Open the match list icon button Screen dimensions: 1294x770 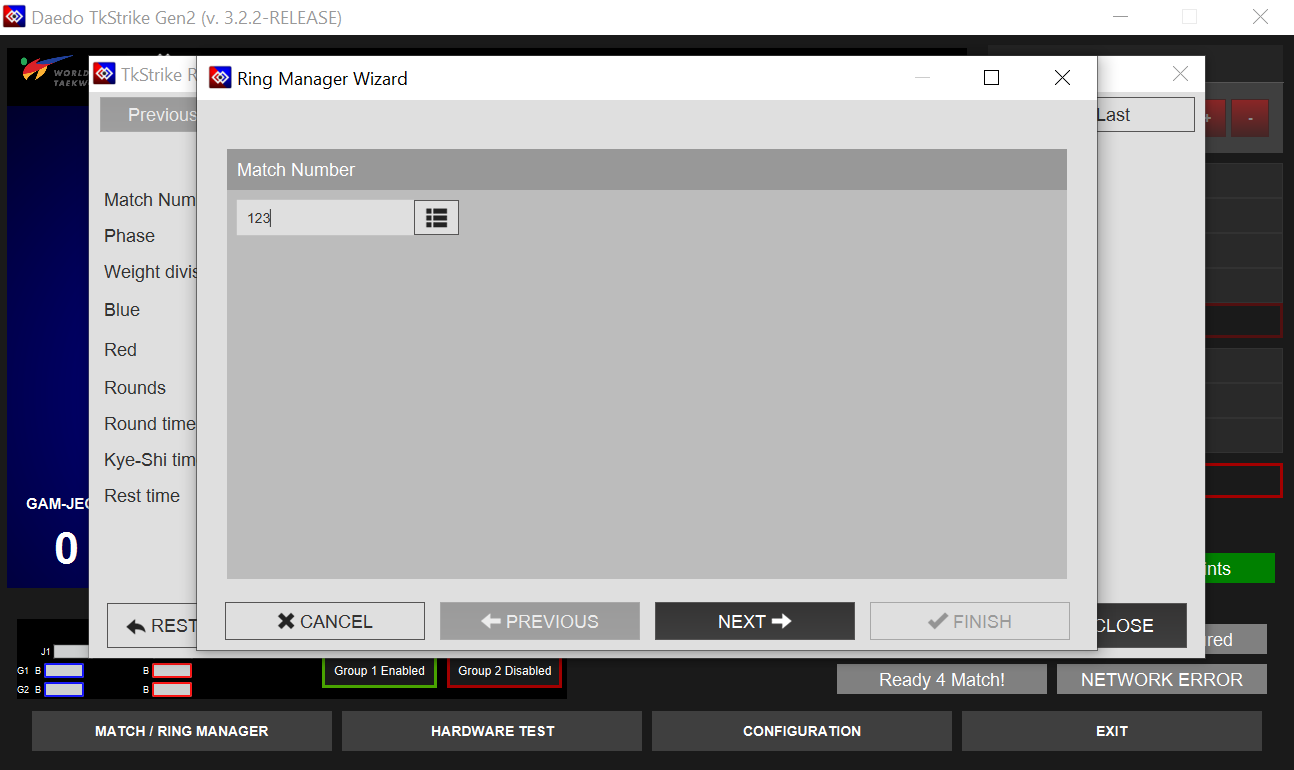(436, 218)
